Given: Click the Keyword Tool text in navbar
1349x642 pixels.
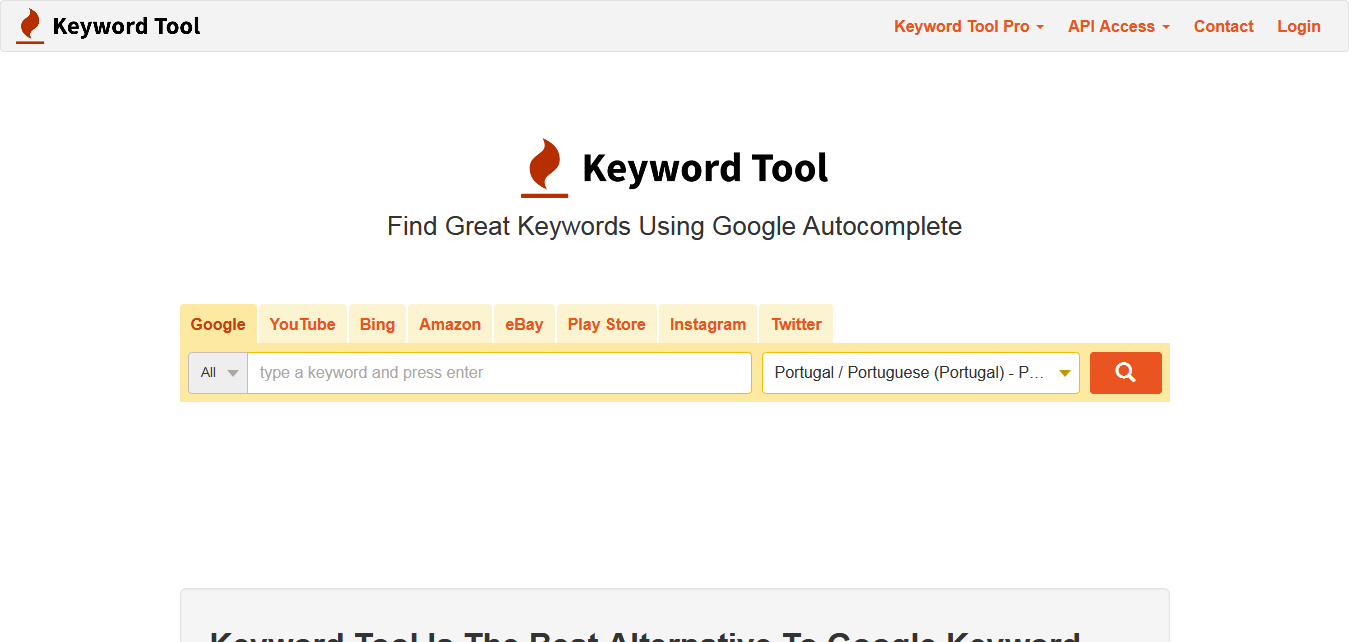Looking at the screenshot, I should 126,26.
